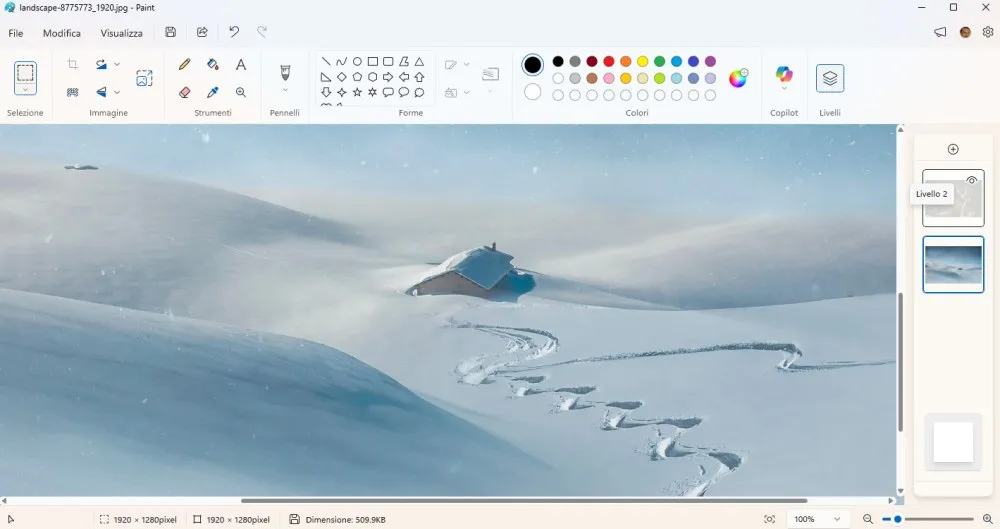Choose the right triangle shape

pyautogui.click(x=326, y=77)
